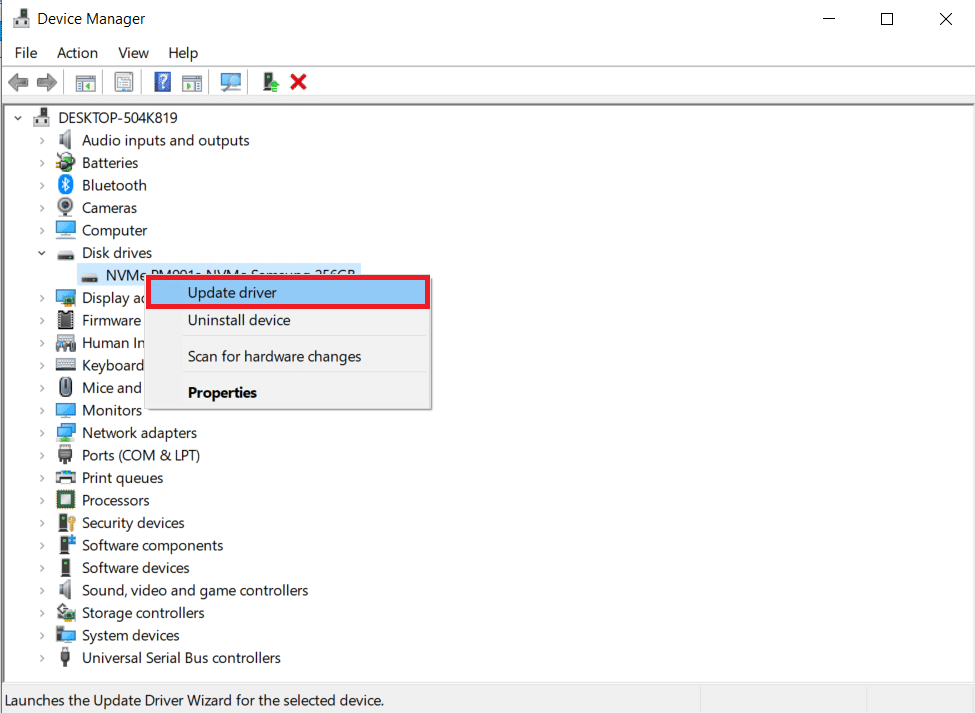Expand the Software components chevron
The image size is (975, 713).
[42, 545]
